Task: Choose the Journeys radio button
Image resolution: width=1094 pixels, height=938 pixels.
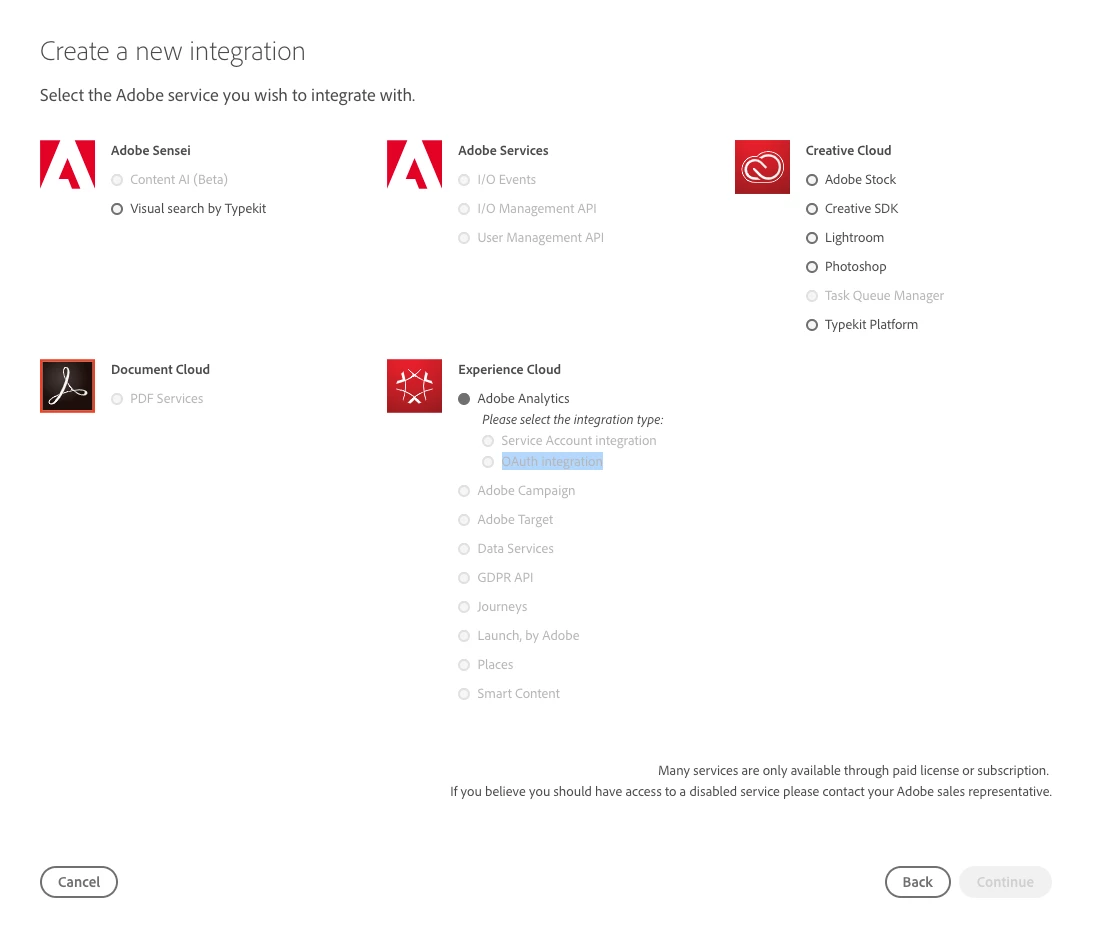Action: click(464, 607)
